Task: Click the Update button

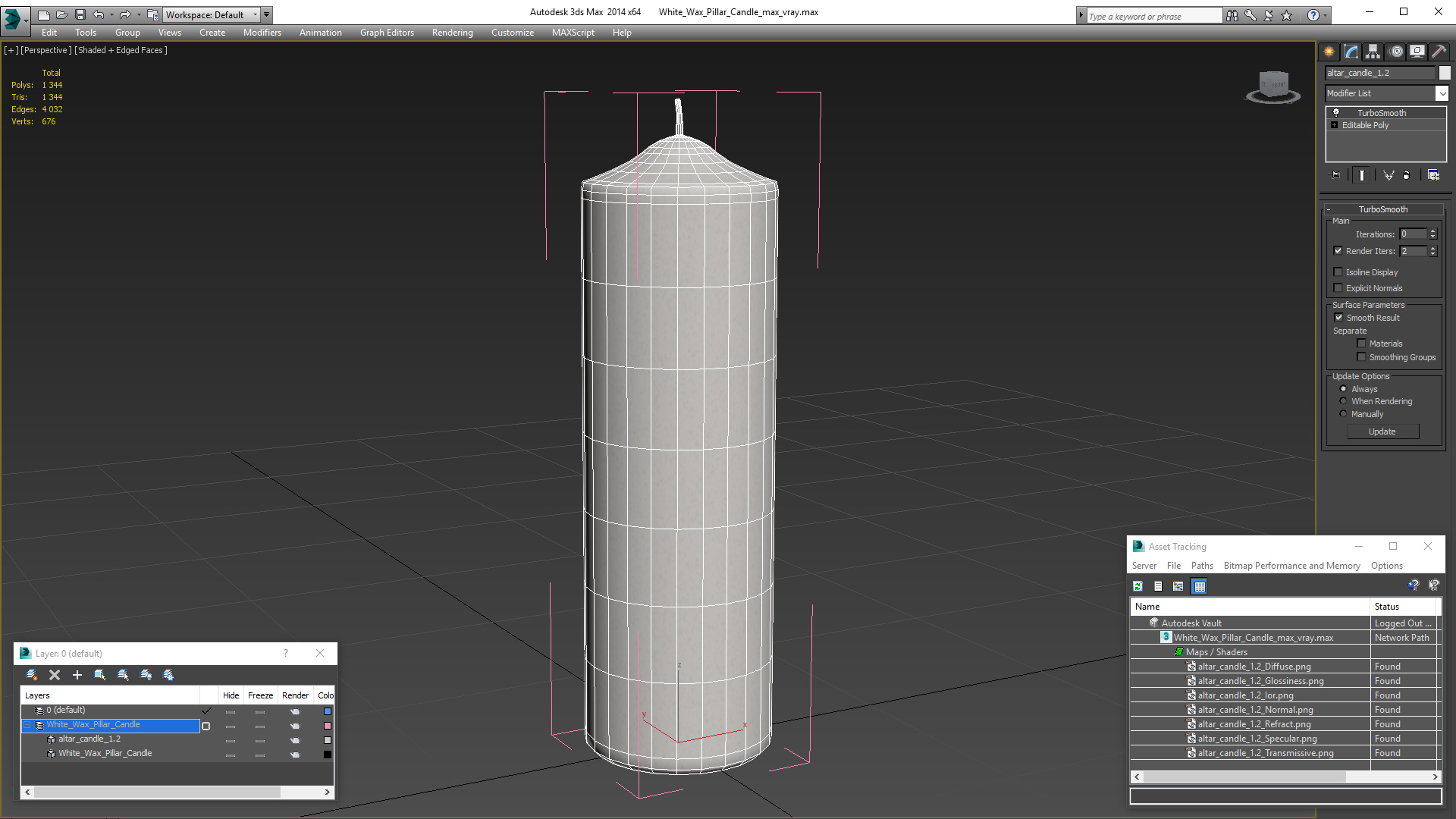Action: tap(1382, 431)
